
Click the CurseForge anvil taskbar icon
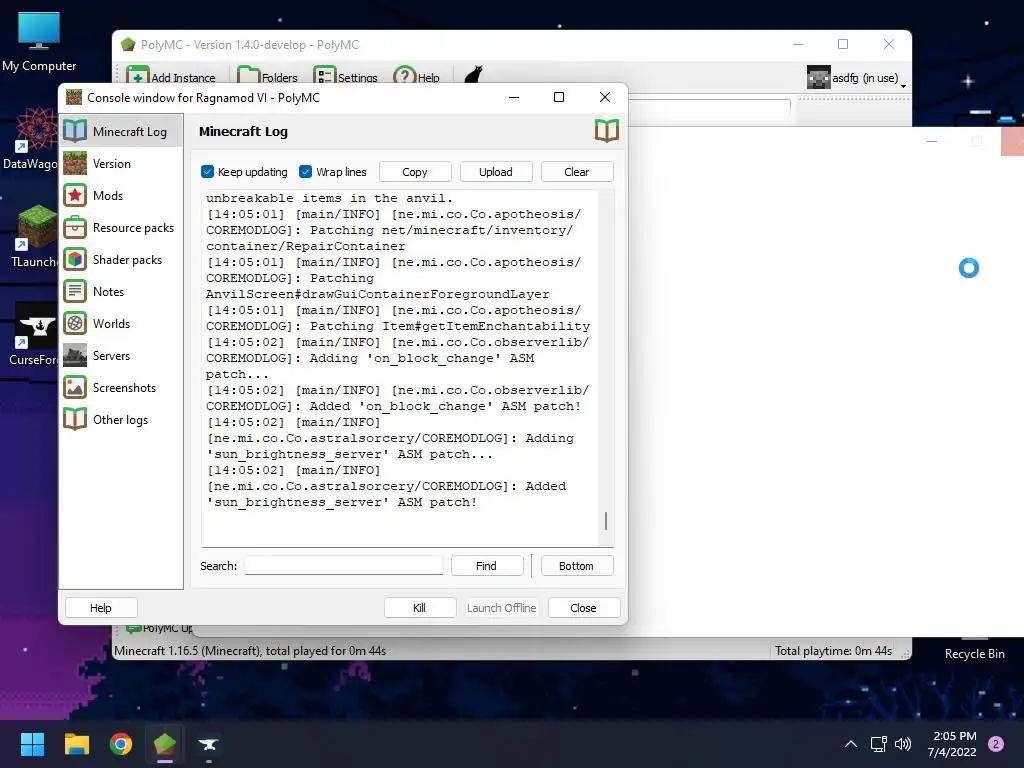click(208, 744)
